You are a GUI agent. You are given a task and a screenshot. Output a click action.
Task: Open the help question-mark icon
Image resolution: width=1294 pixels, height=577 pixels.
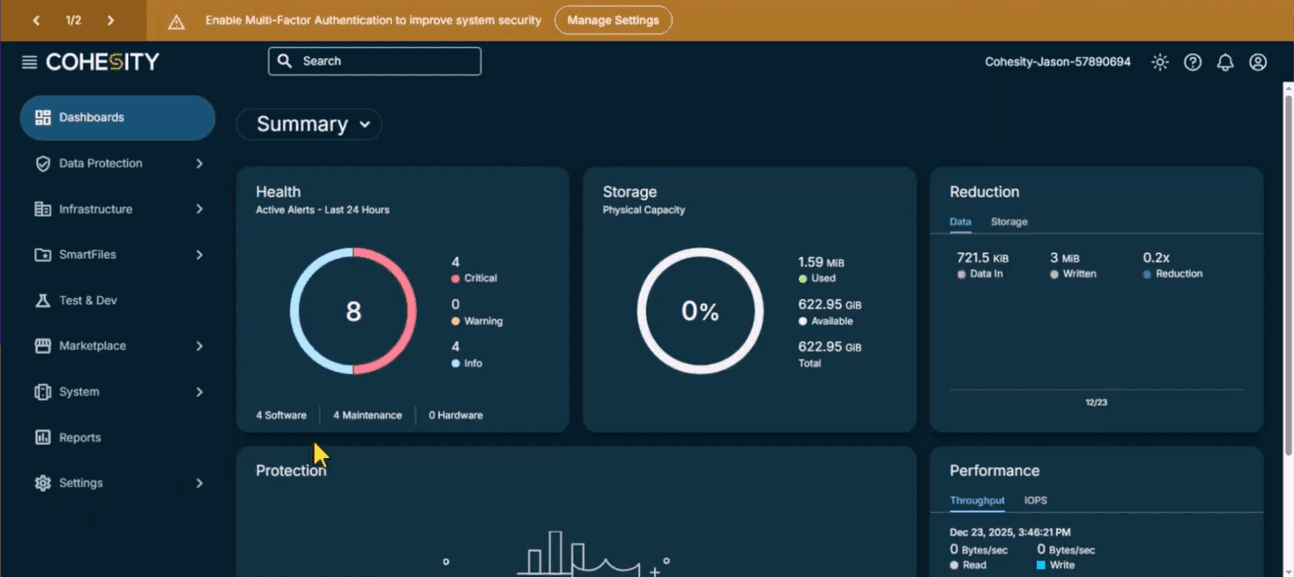pos(1192,61)
